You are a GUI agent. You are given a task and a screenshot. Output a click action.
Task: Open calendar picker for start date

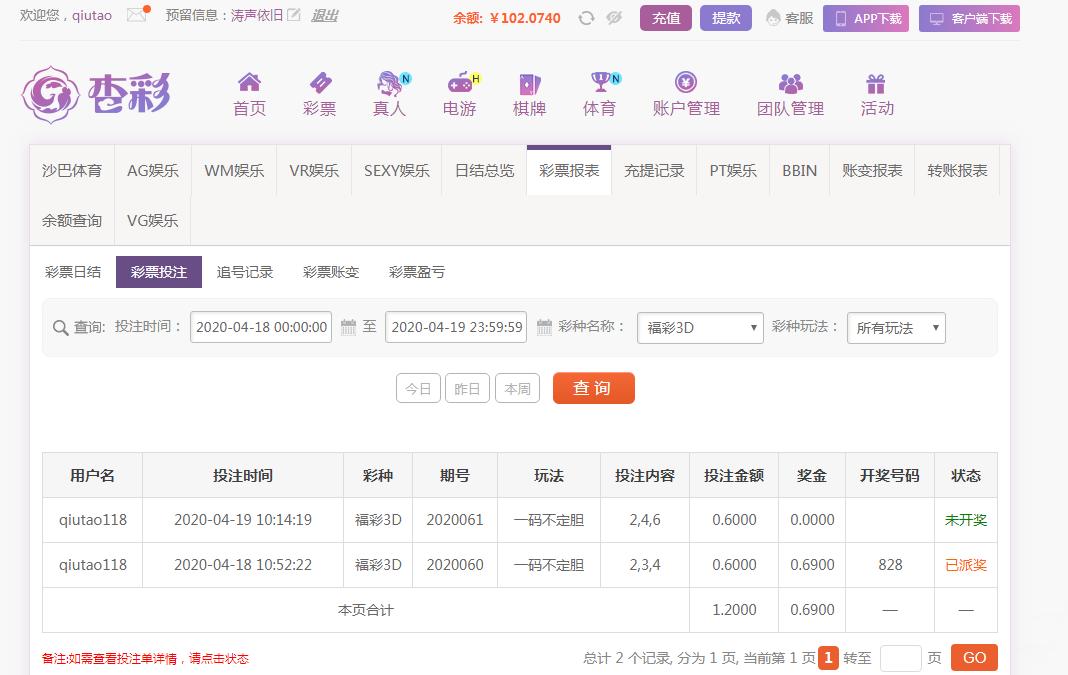[348, 327]
